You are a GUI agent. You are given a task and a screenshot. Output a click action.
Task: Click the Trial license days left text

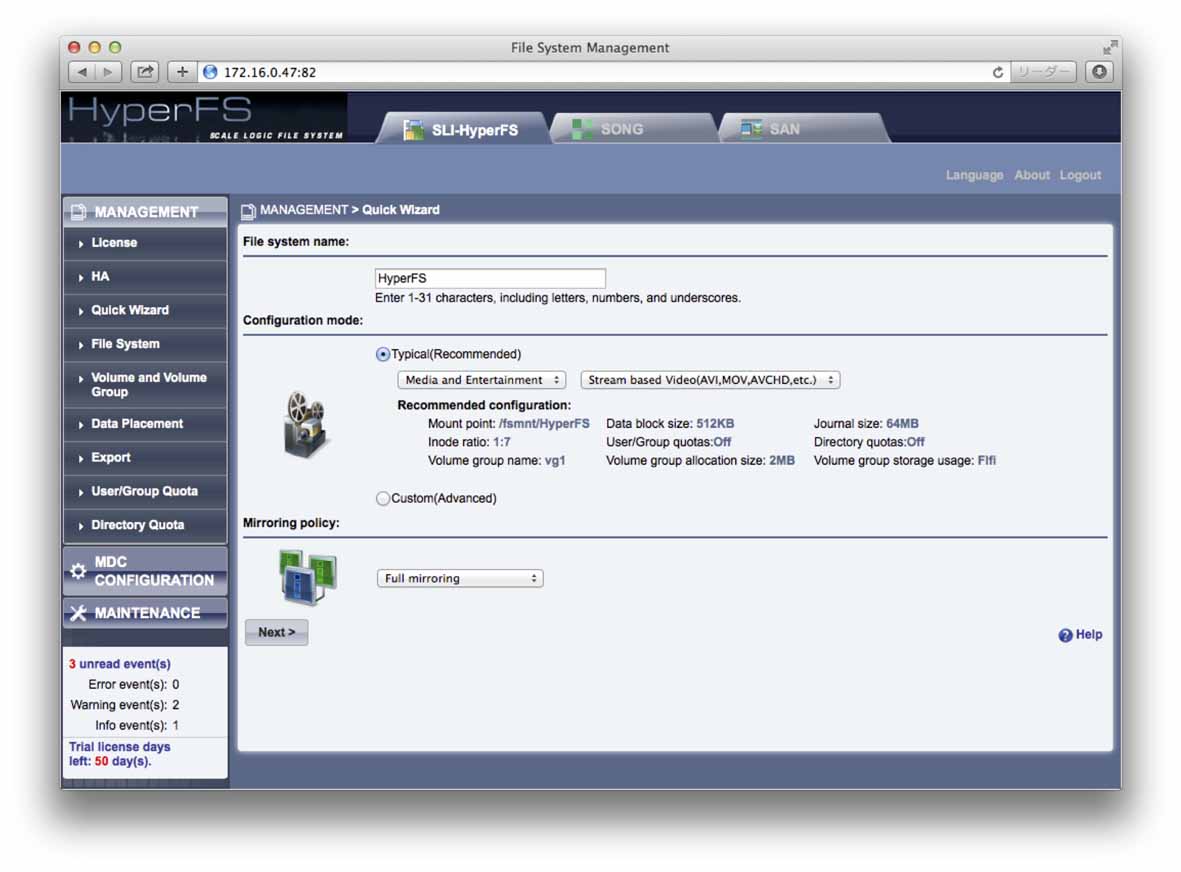tap(120, 754)
